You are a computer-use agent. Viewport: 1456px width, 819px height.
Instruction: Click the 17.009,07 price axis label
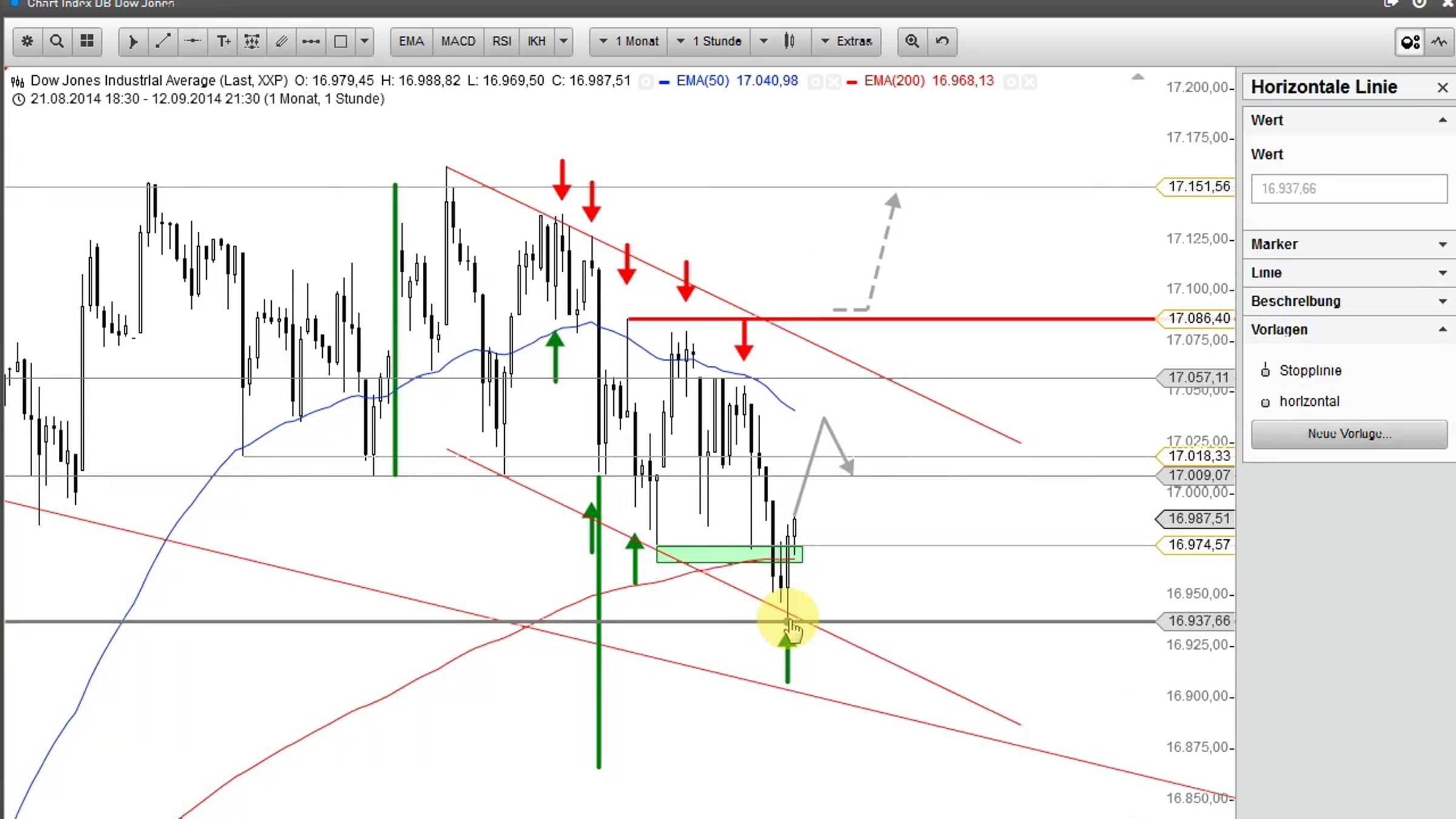pos(1196,475)
